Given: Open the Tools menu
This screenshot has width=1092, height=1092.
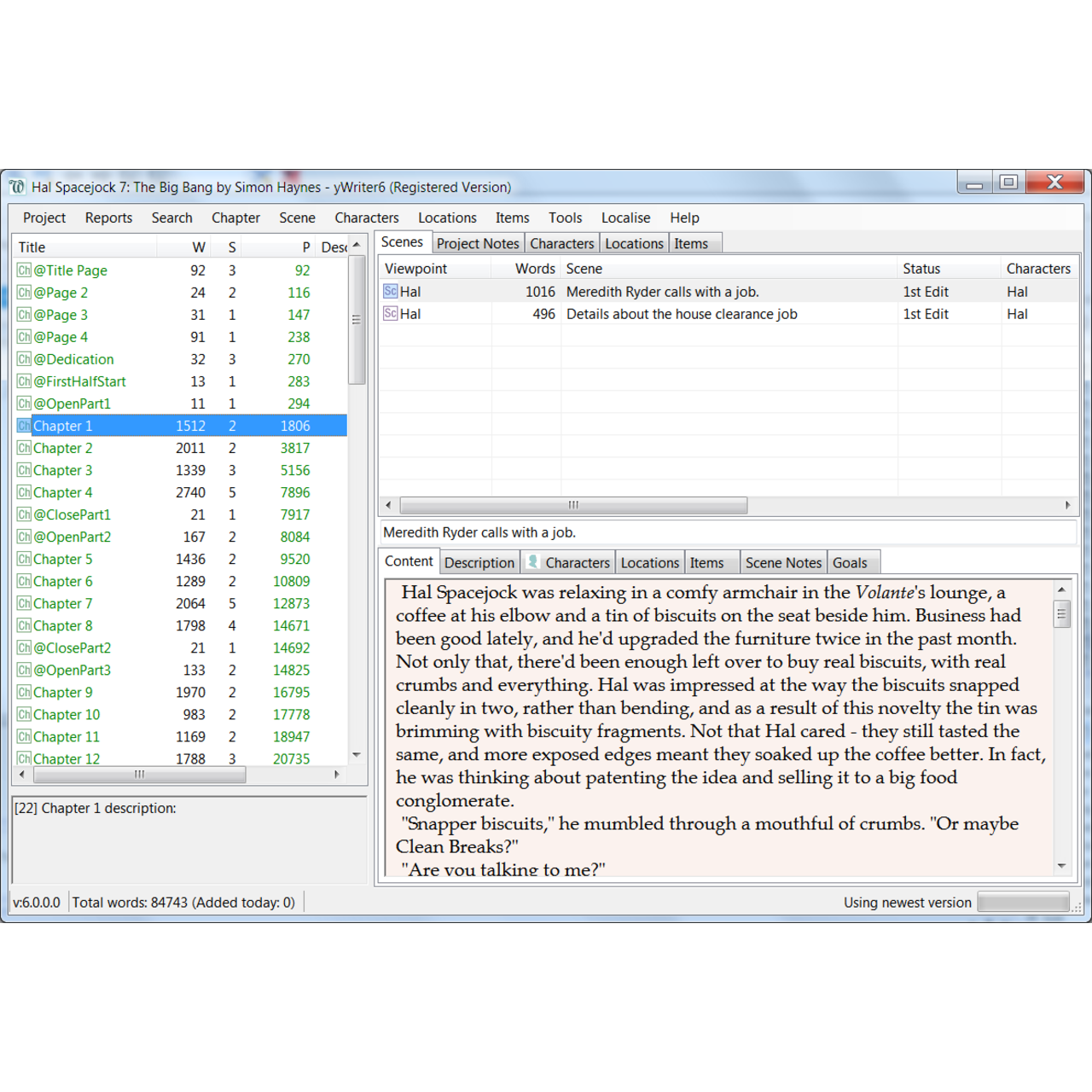Looking at the screenshot, I should (x=565, y=218).
